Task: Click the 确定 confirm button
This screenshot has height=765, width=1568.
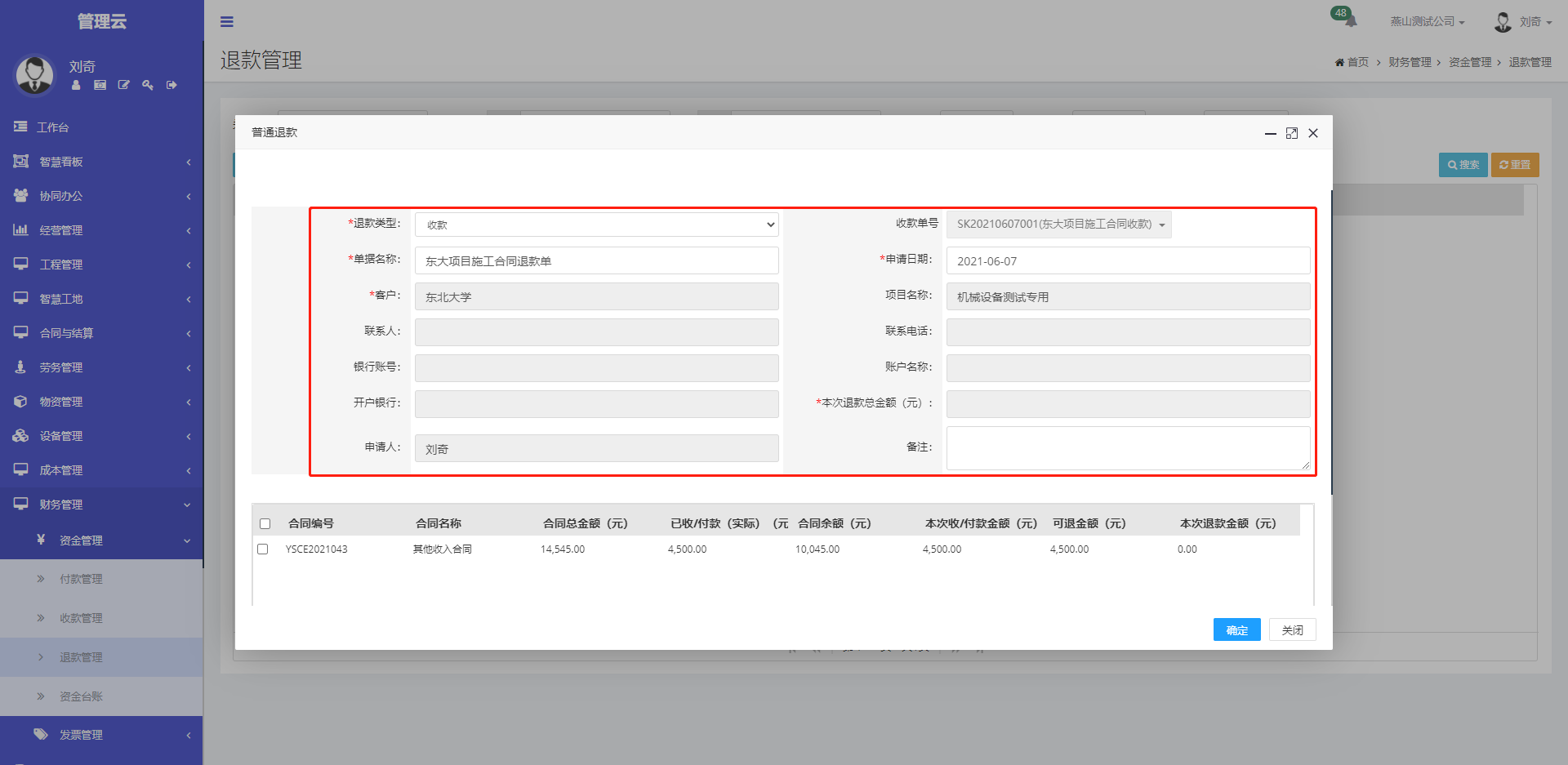Action: click(1236, 630)
